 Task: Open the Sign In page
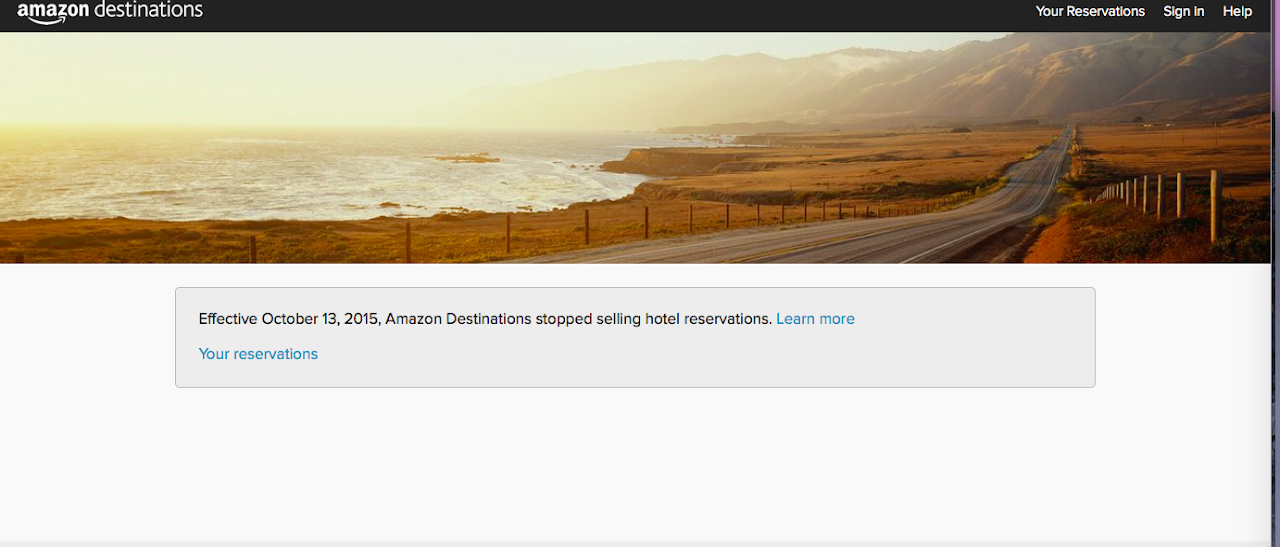tap(1183, 11)
